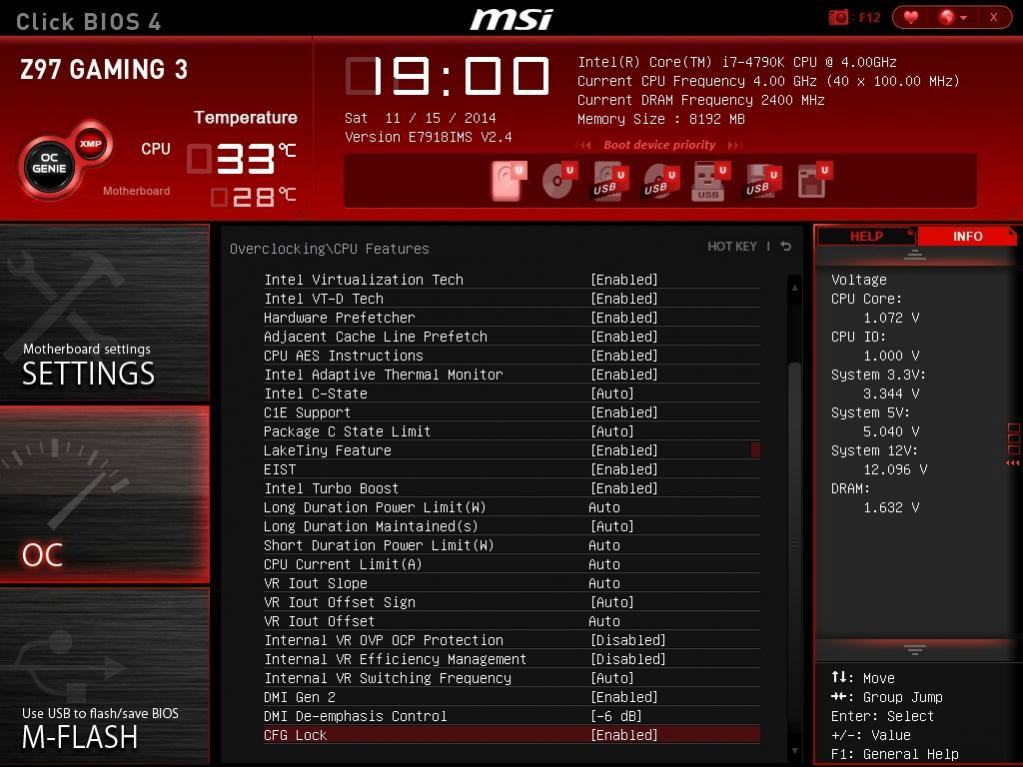Close the BIOS with the X button
Viewport: 1023px width, 767px height.
pos(993,18)
